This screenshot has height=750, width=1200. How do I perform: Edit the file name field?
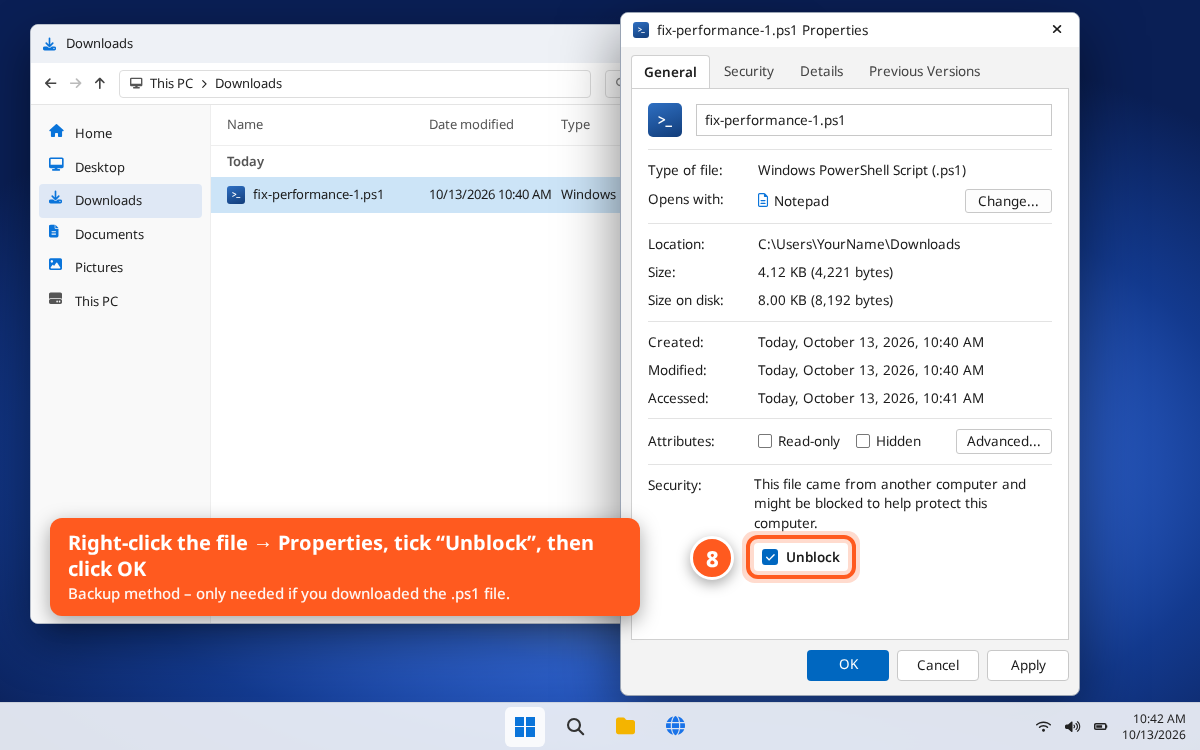[874, 120]
